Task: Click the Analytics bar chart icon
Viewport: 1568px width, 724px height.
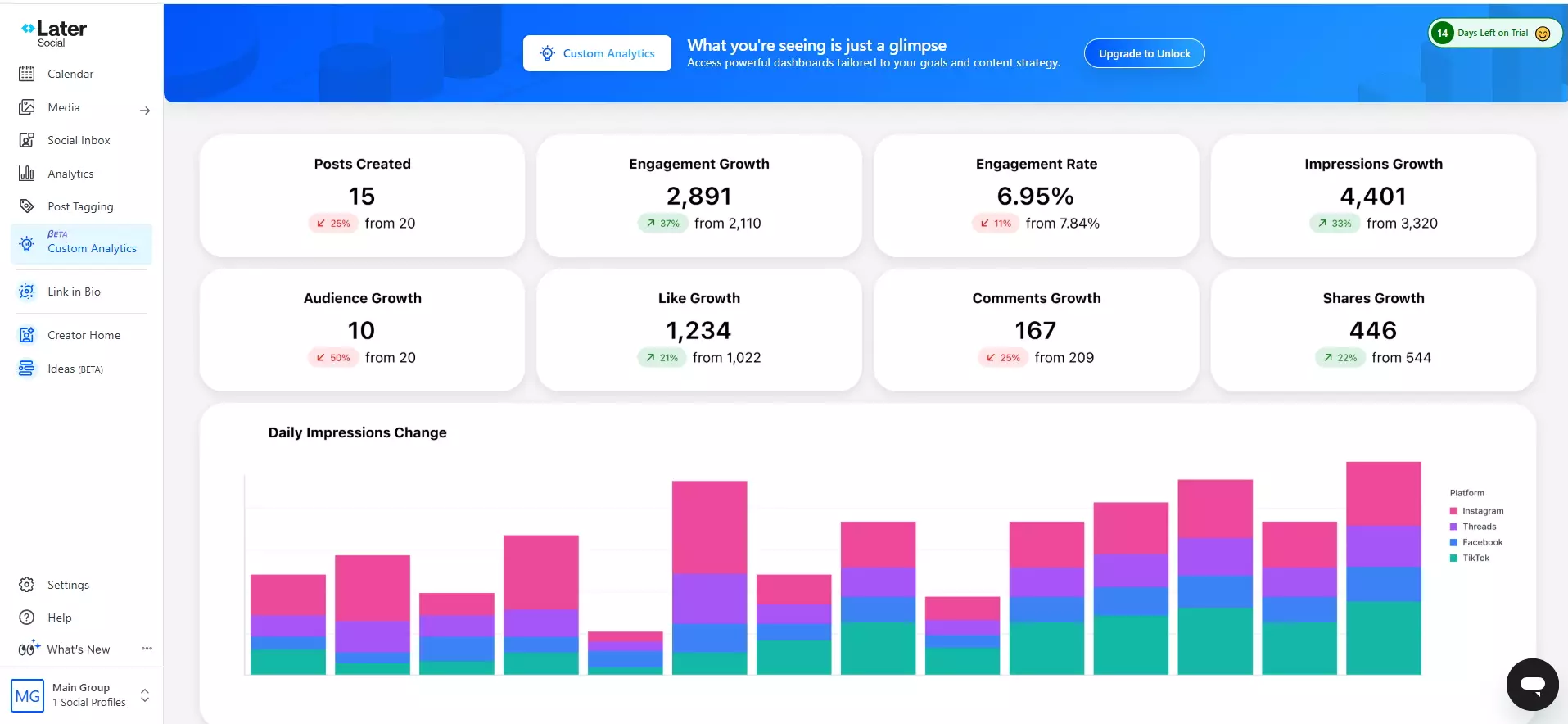Action: point(27,174)
